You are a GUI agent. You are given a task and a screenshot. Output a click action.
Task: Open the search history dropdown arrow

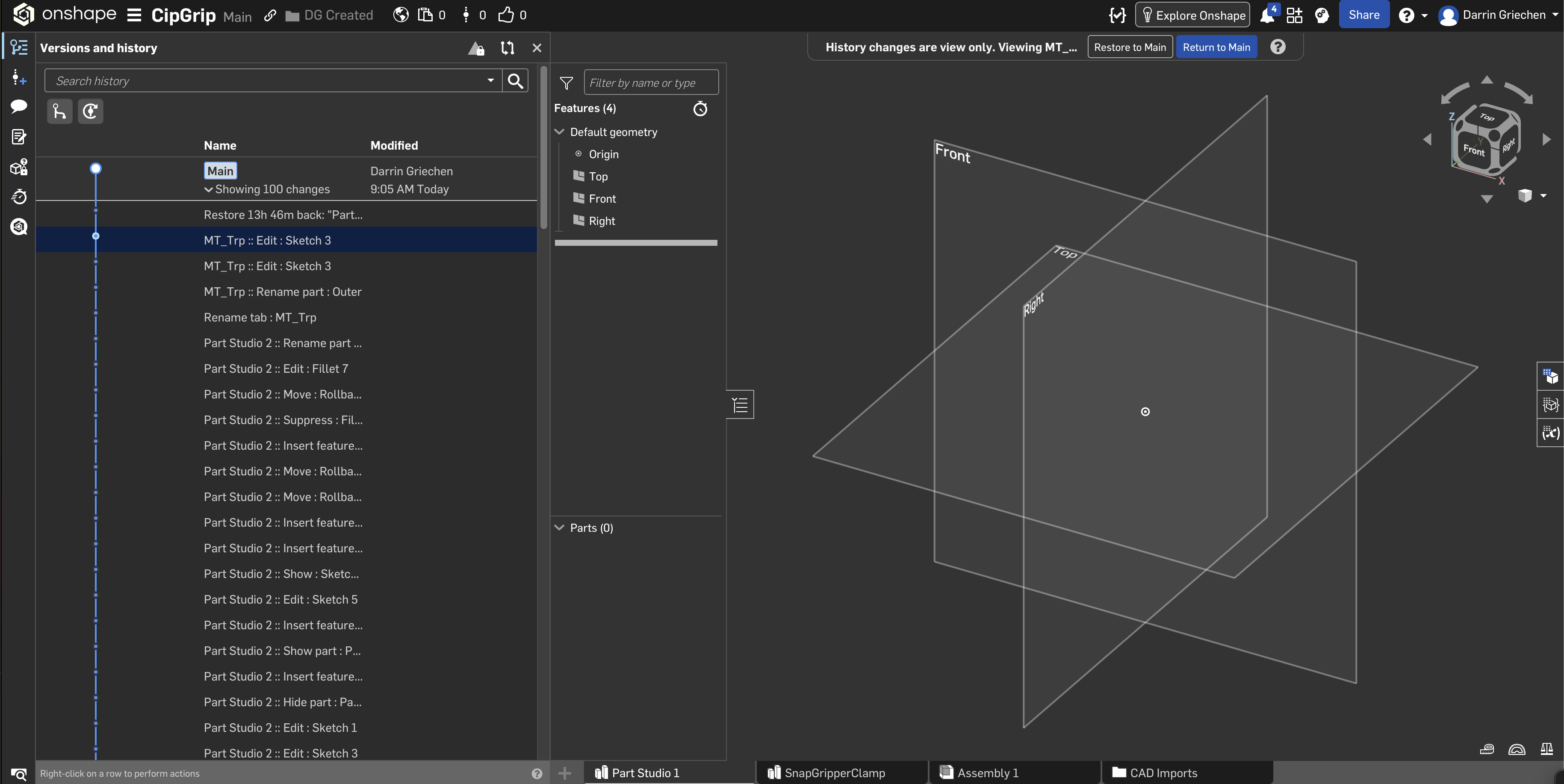click(x=490, y=81)
